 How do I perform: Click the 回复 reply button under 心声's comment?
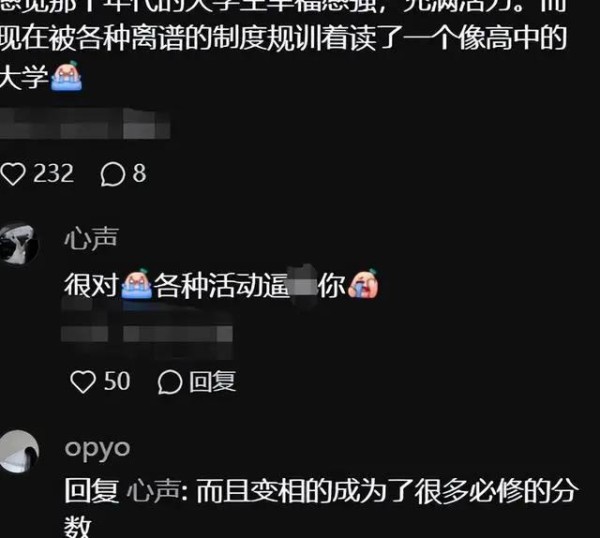pos(212,381)
